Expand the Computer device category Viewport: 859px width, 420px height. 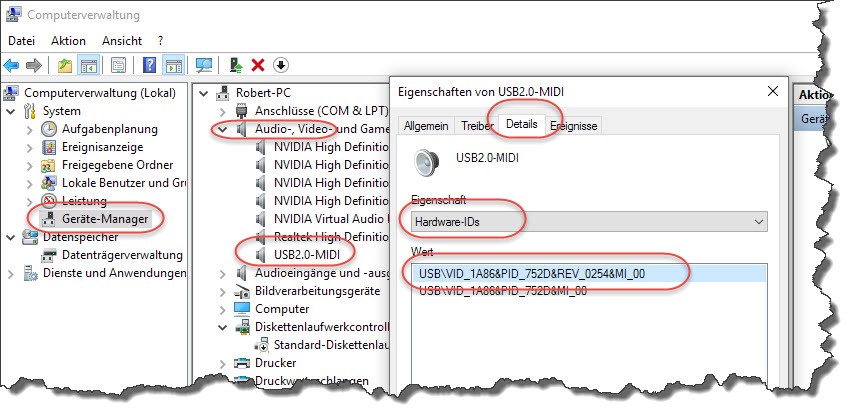(222, 309)
